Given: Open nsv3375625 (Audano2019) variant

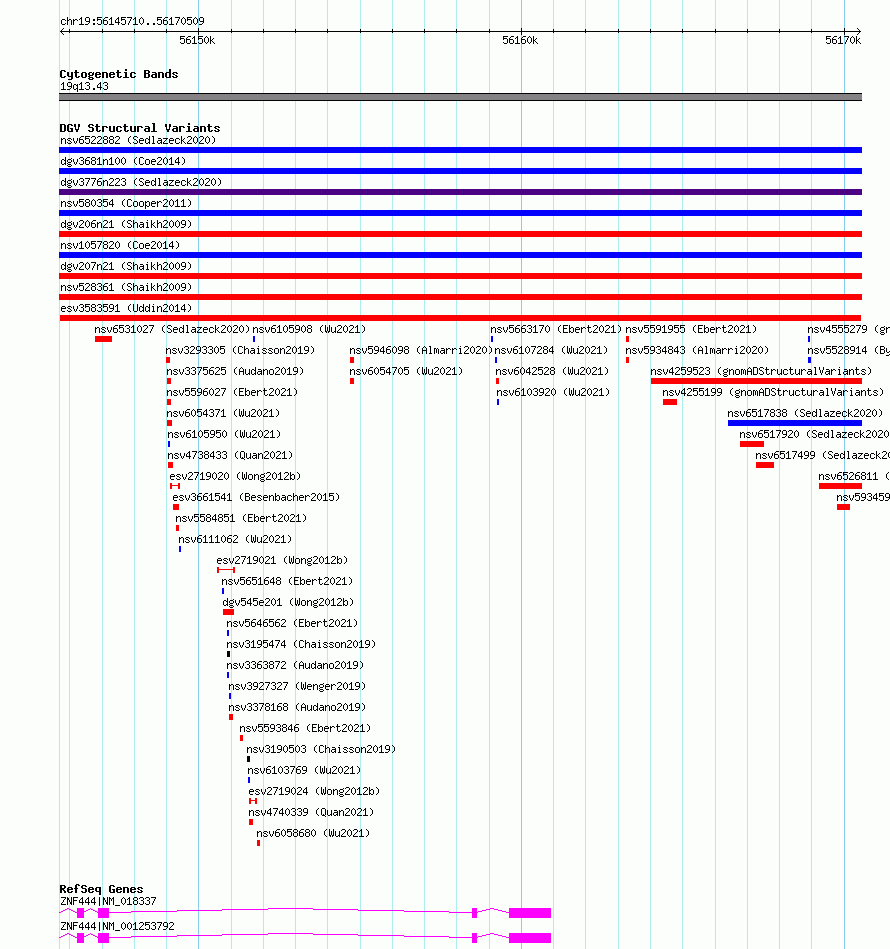Looking at the screenshot, I should pyautogui.click(x=235, y=371).
